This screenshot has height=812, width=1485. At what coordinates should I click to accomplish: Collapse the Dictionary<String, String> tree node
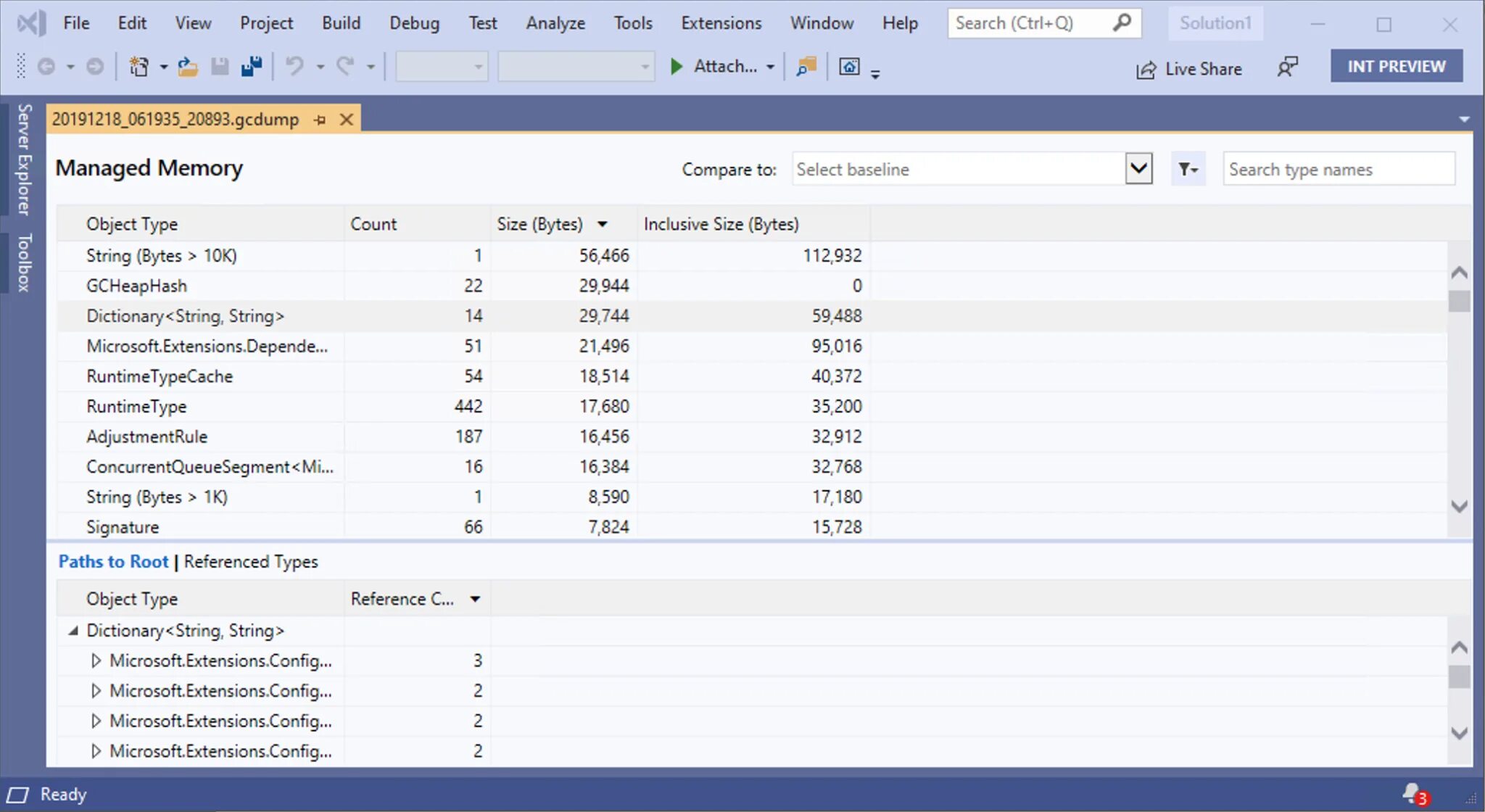click(x=73, y=630)
